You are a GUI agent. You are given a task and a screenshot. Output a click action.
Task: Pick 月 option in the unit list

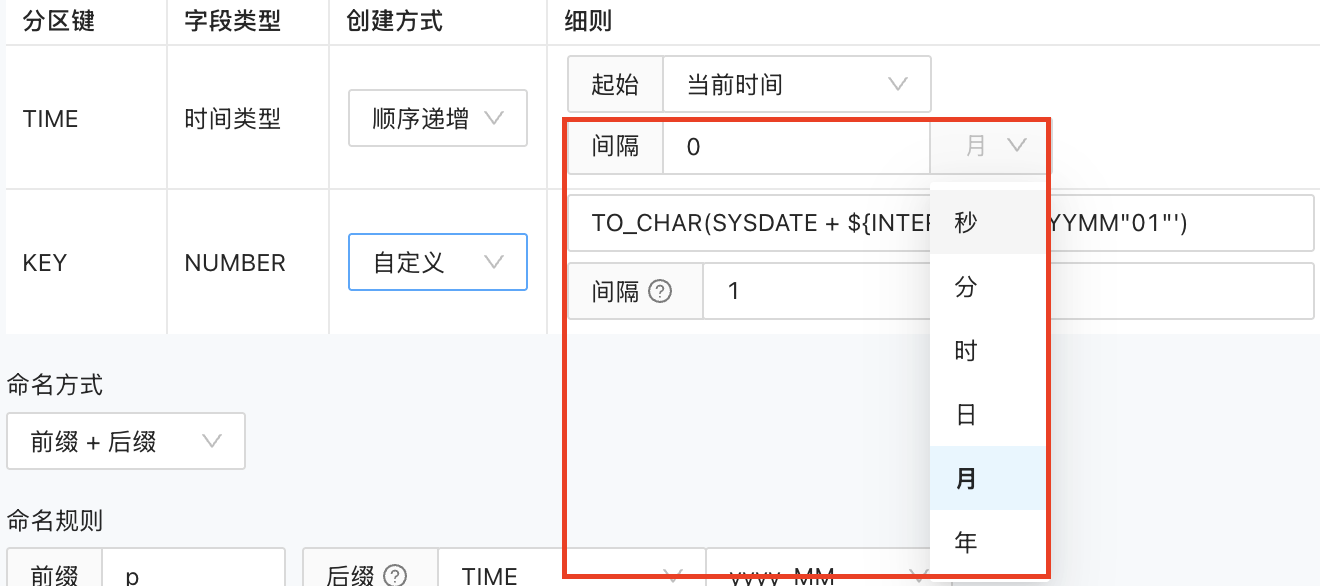pyautogui.click(x=966, y=479)
